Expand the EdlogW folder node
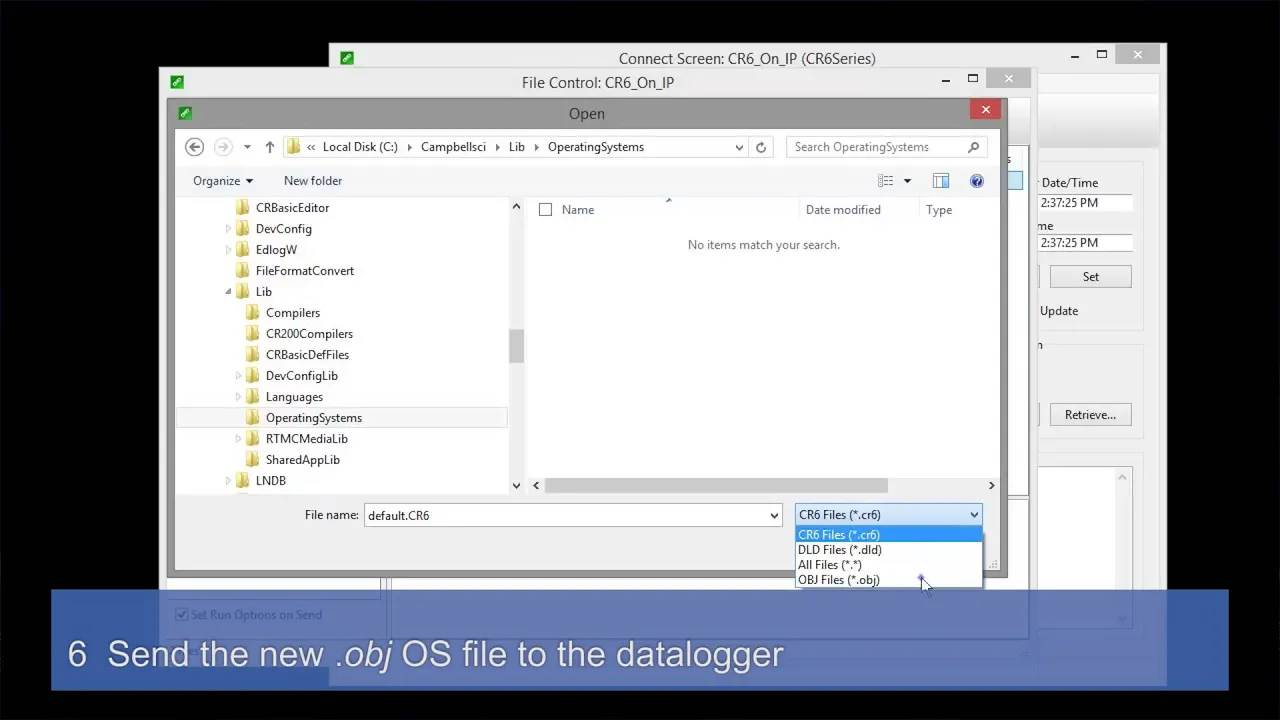Viewport: 1280px width, 720px height. 228,250
